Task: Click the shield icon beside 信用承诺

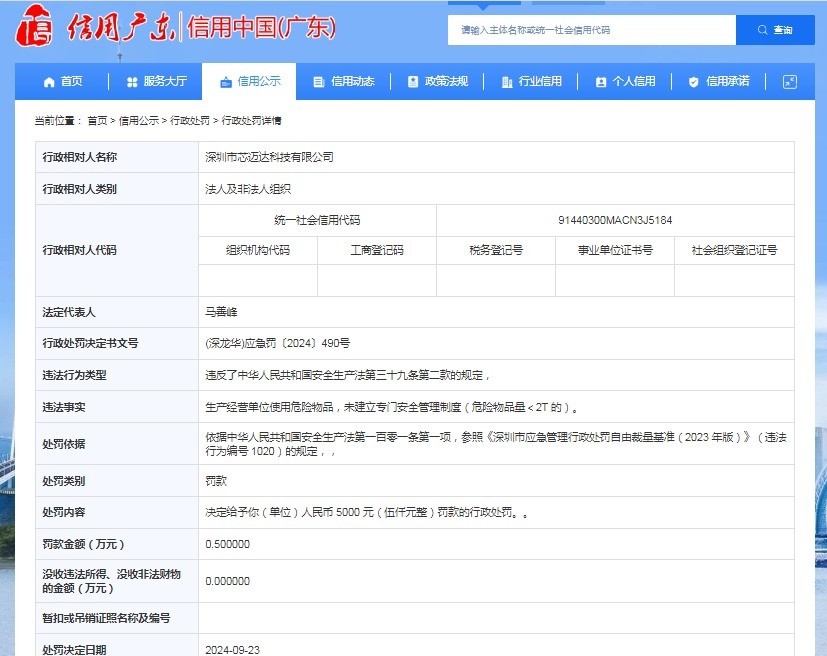Action: [x=693, y=82]
